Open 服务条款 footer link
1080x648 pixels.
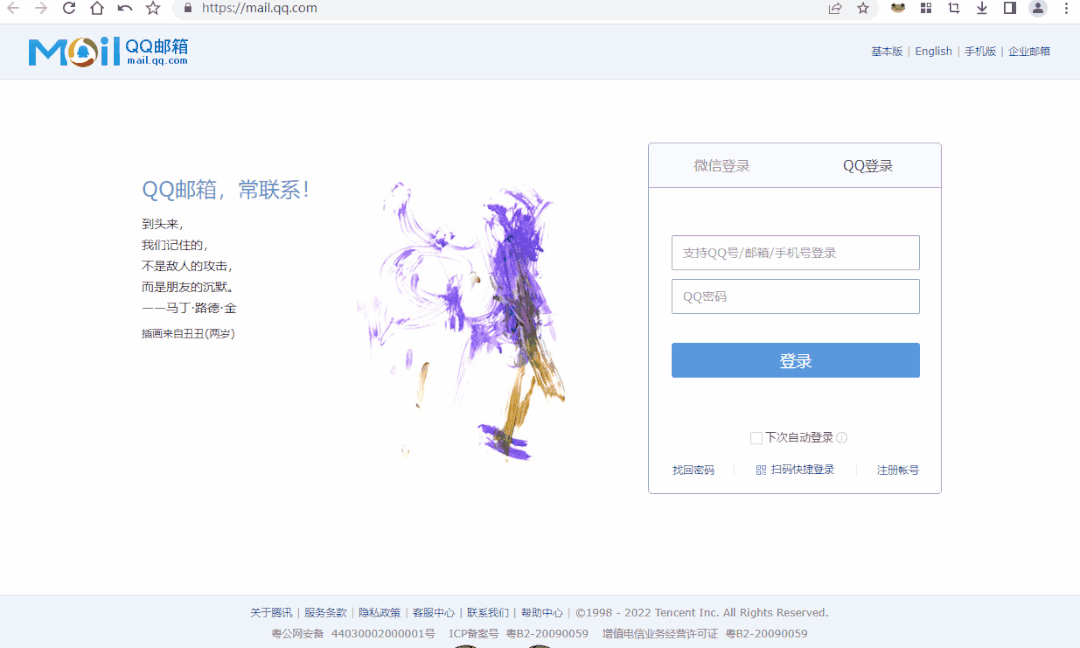pos(325,613)
